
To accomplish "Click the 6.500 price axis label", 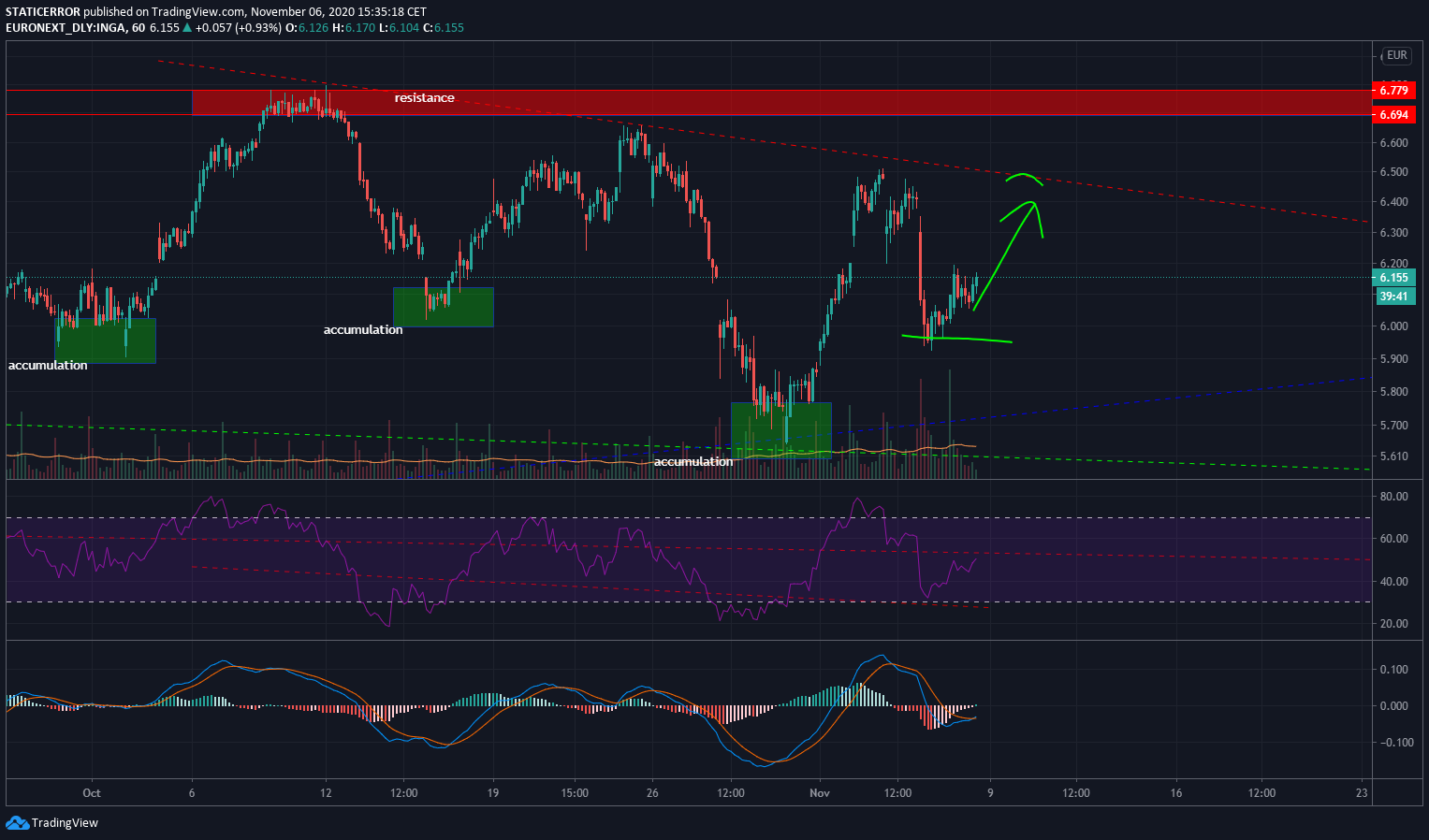I will 1393,173.
